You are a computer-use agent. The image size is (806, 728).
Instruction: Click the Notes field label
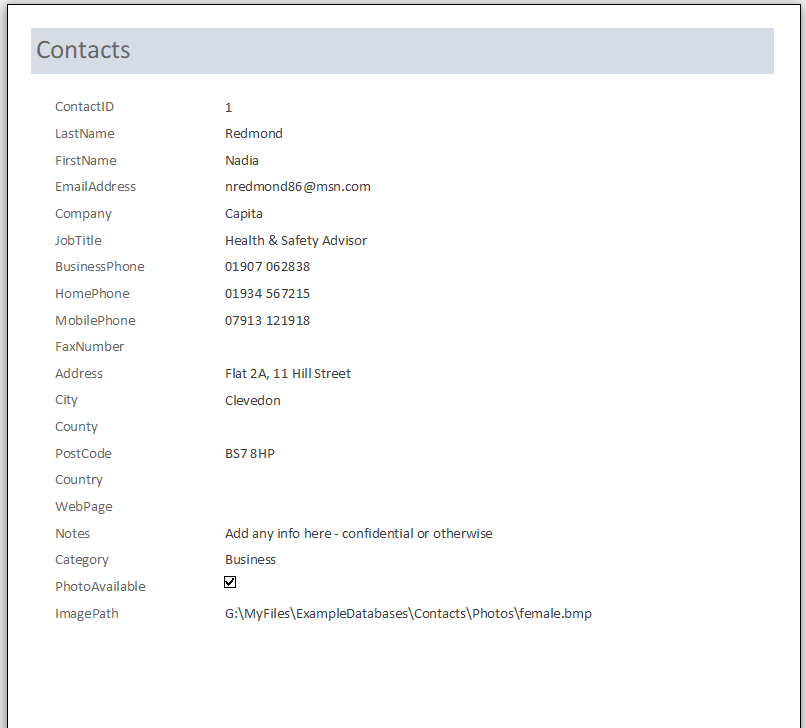(72, 534)
